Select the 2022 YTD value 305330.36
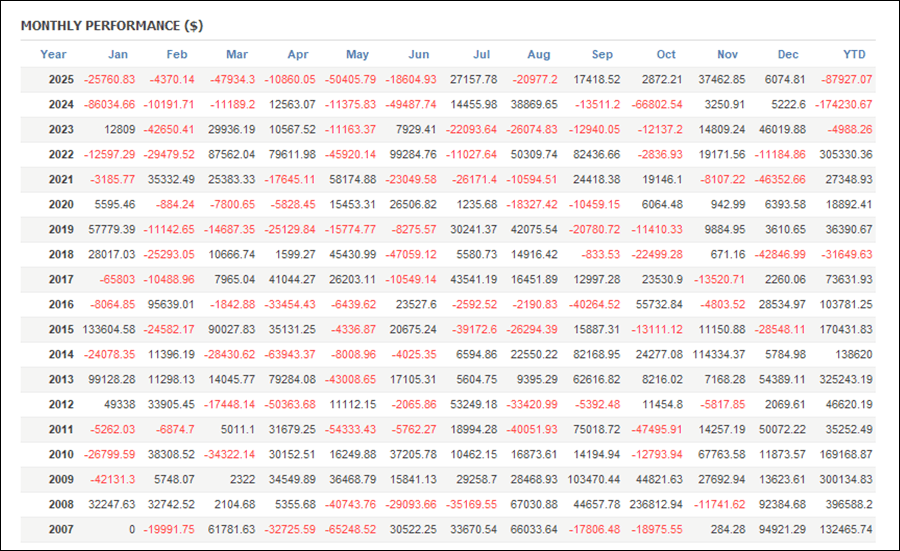 click(x=841, y=154)
